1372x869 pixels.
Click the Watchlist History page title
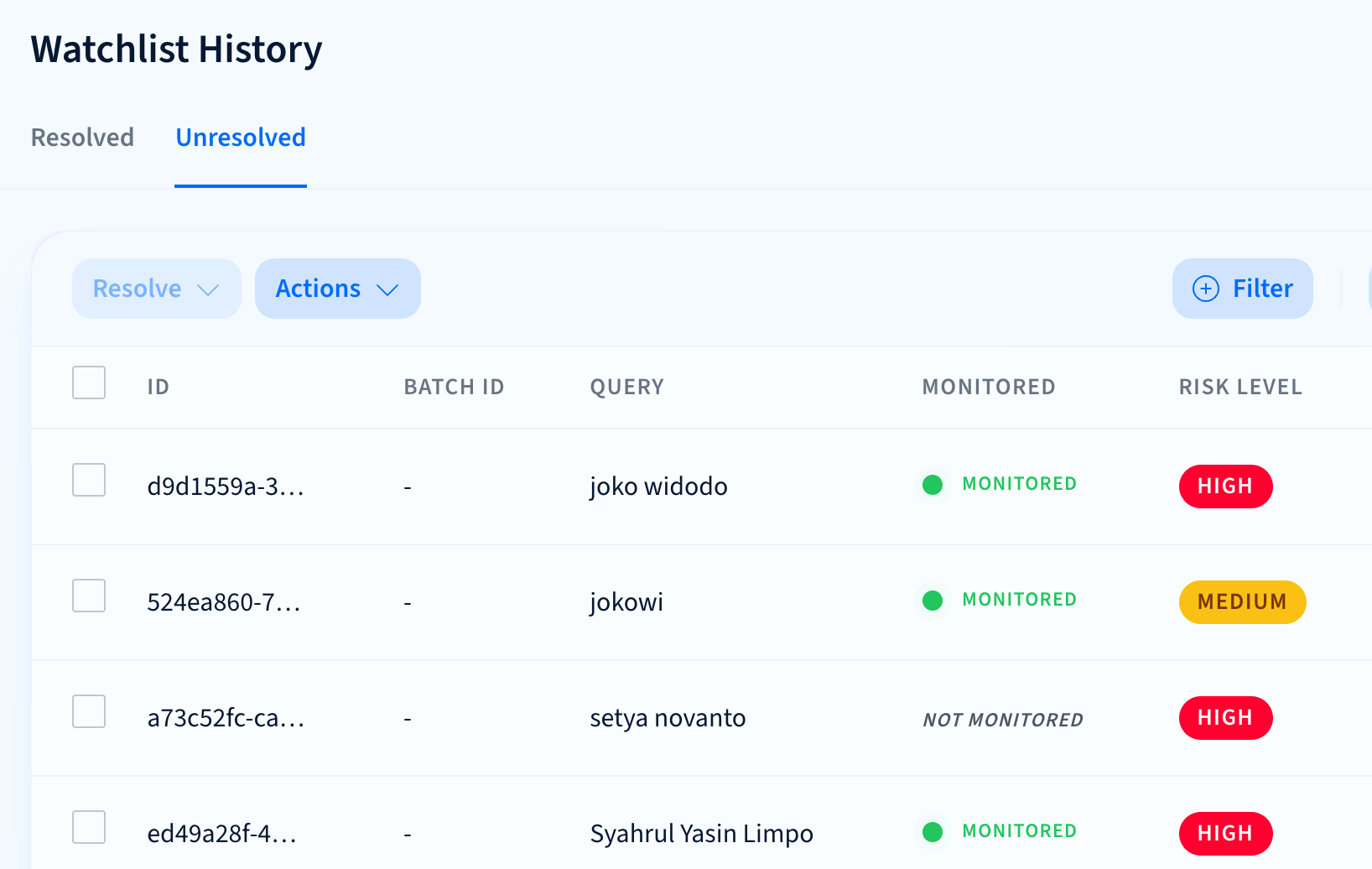pyautogui.click(x=176, y=49)
